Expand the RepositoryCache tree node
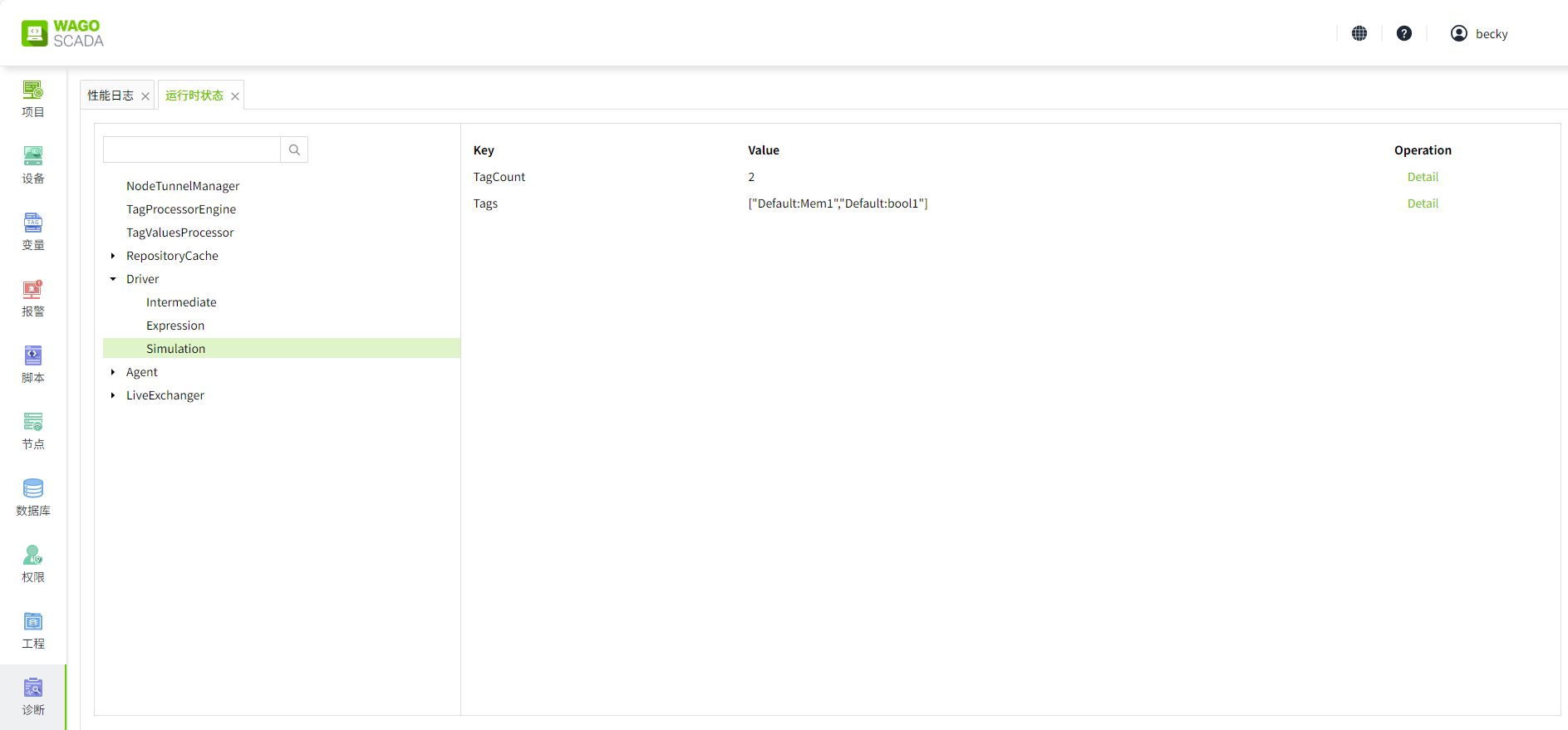This screenshot has width=1568, height=730. coord(113,256)
